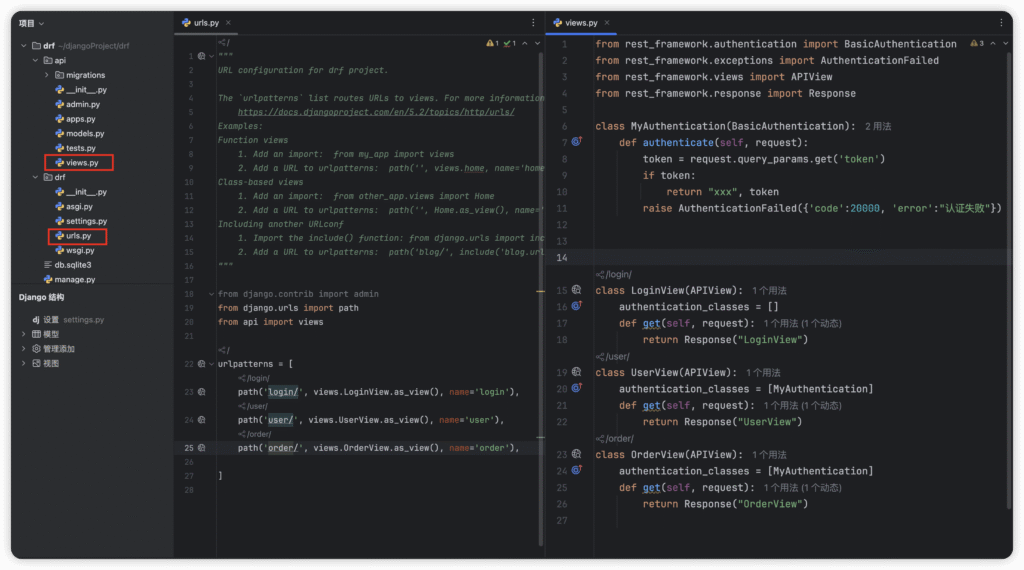Expand the 模型 node in Django structure
Screen dimensions: 1024x570
[25, 334]
